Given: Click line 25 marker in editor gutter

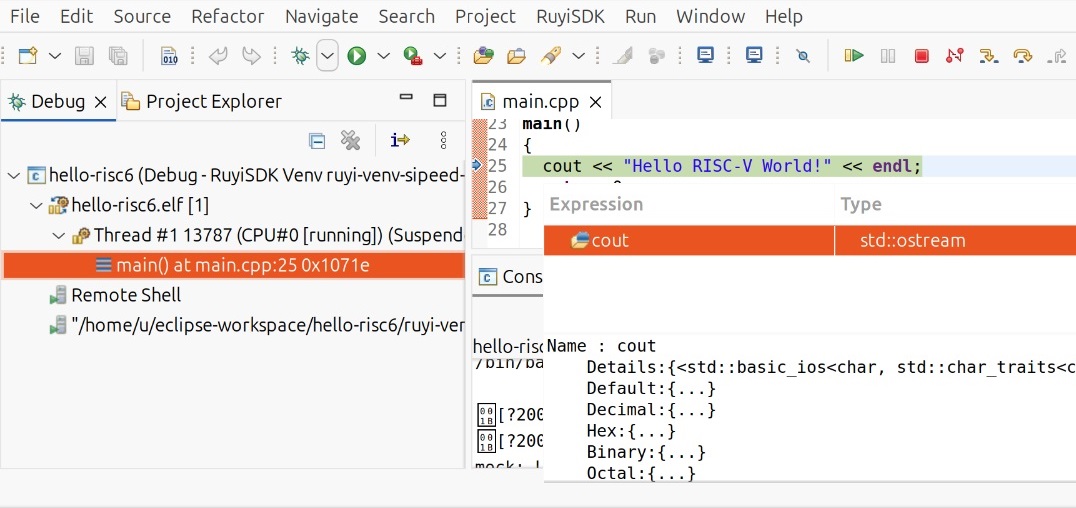Looking at the screenshot, I should [x=478, y=165].
